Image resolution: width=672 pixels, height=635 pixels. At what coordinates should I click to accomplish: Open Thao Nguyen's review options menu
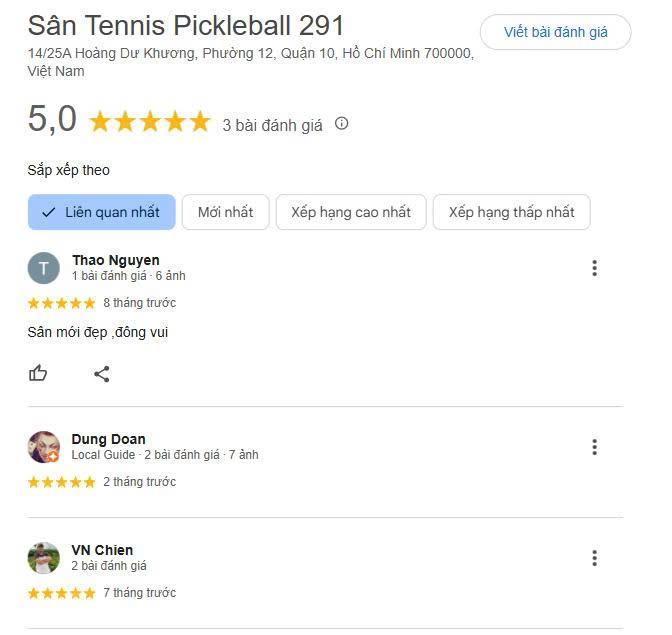click(594, 268)
